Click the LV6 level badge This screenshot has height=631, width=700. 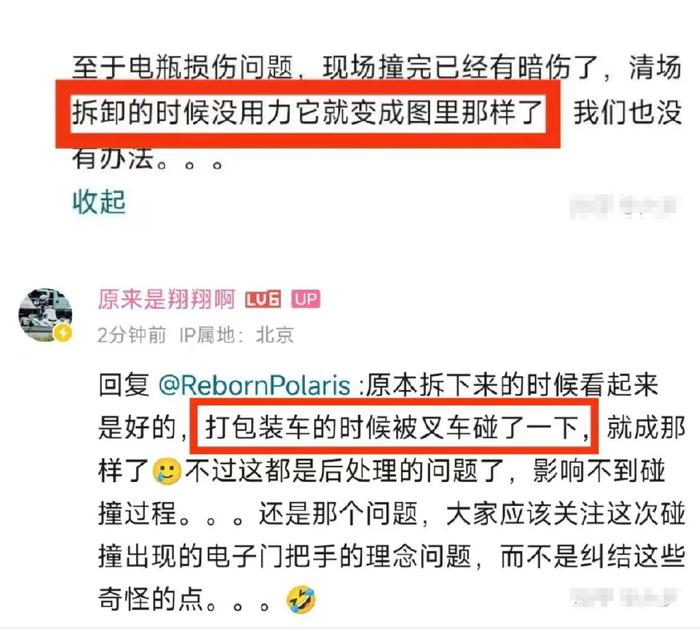[263, 299]
